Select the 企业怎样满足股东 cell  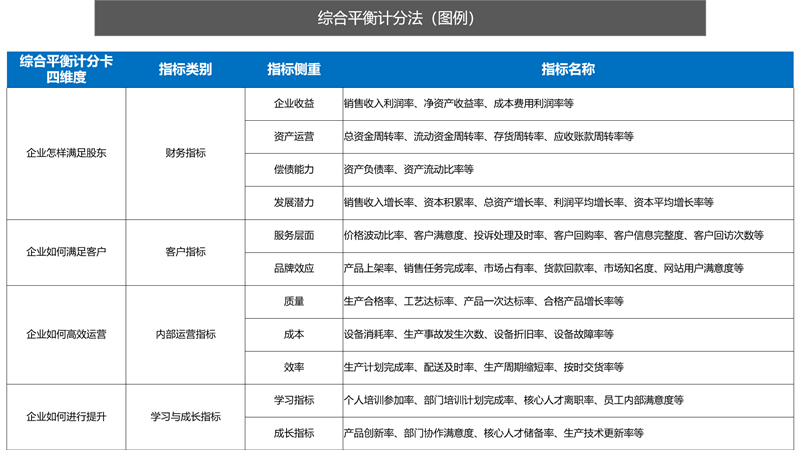(66, 153)
